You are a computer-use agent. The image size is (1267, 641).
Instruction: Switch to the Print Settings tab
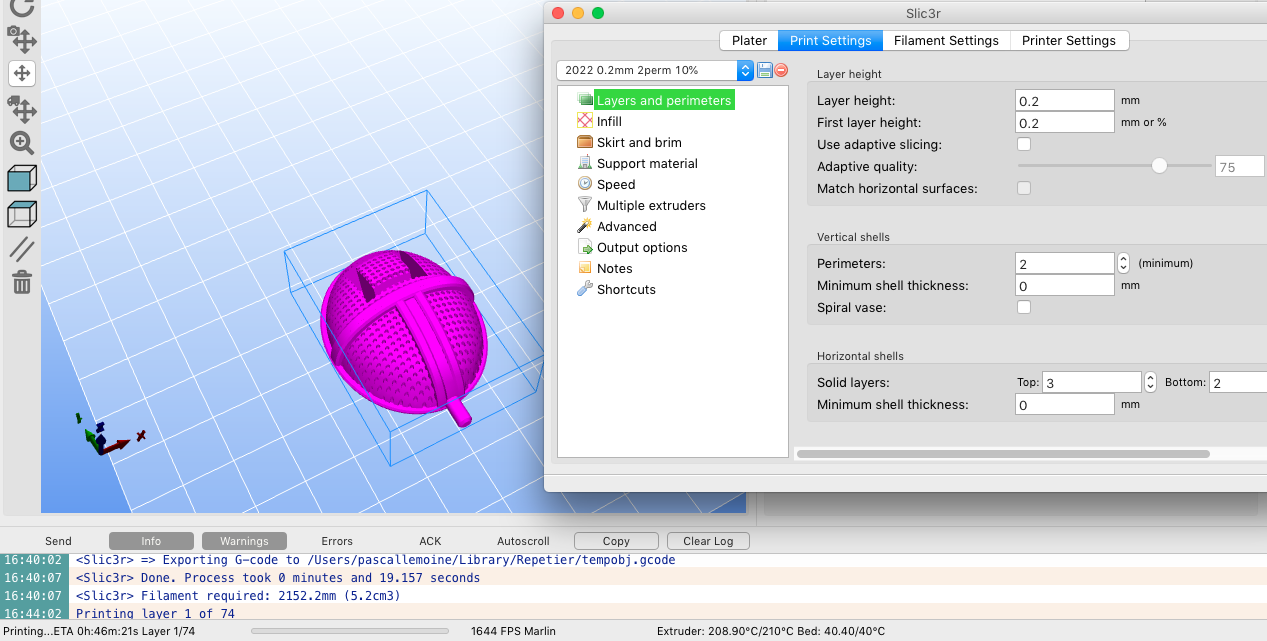830,40
